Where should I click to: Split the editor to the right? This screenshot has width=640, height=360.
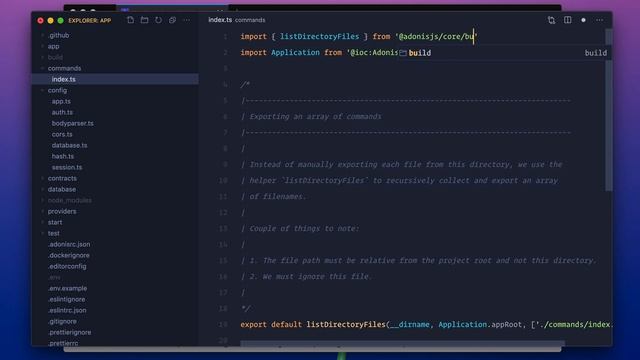pyautogui.click(x=567, y=20)
